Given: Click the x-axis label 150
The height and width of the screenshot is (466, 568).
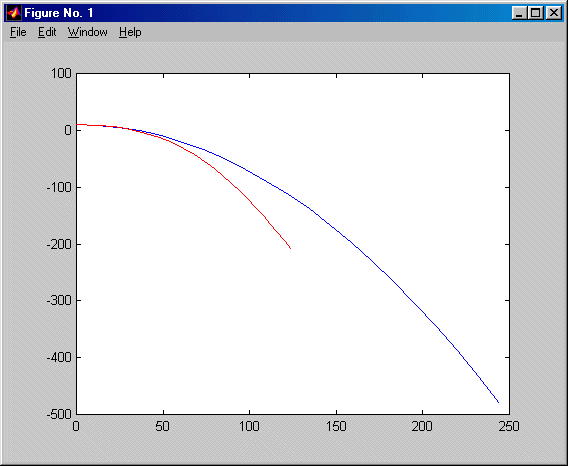Looking at the screenshot, I should pos(336,427).
